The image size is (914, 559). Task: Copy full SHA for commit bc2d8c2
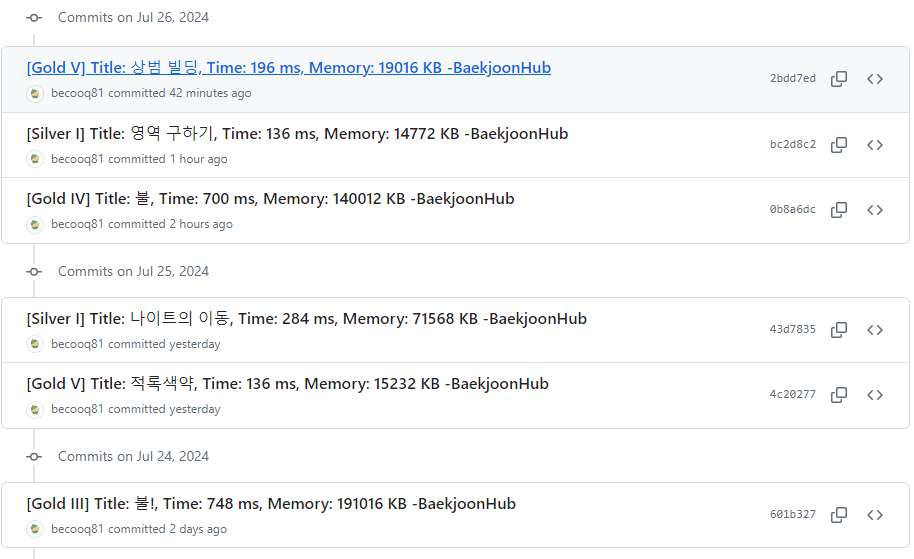pyautogui.click(x=839, y=145)
